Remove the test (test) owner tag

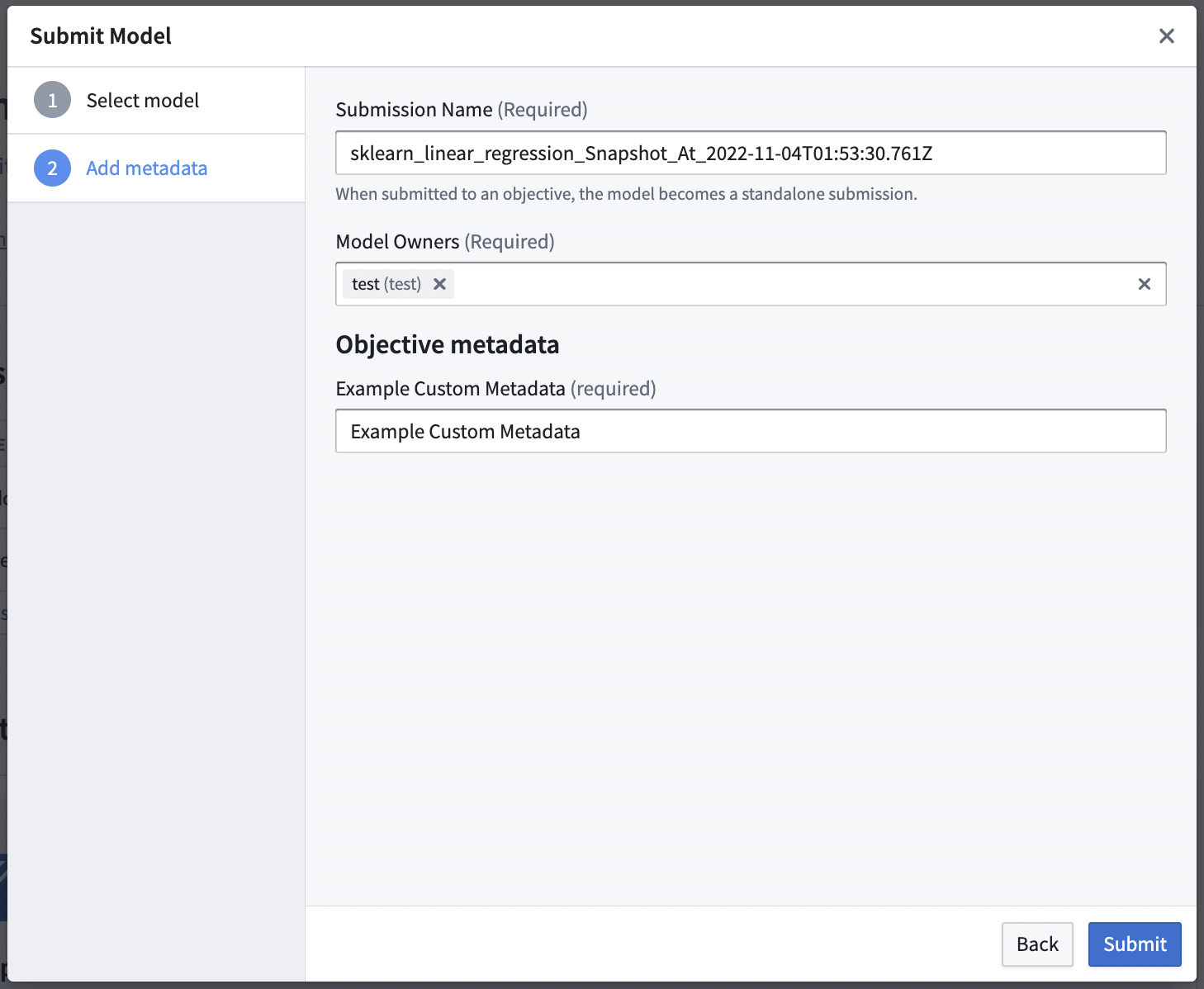(439, 284)
